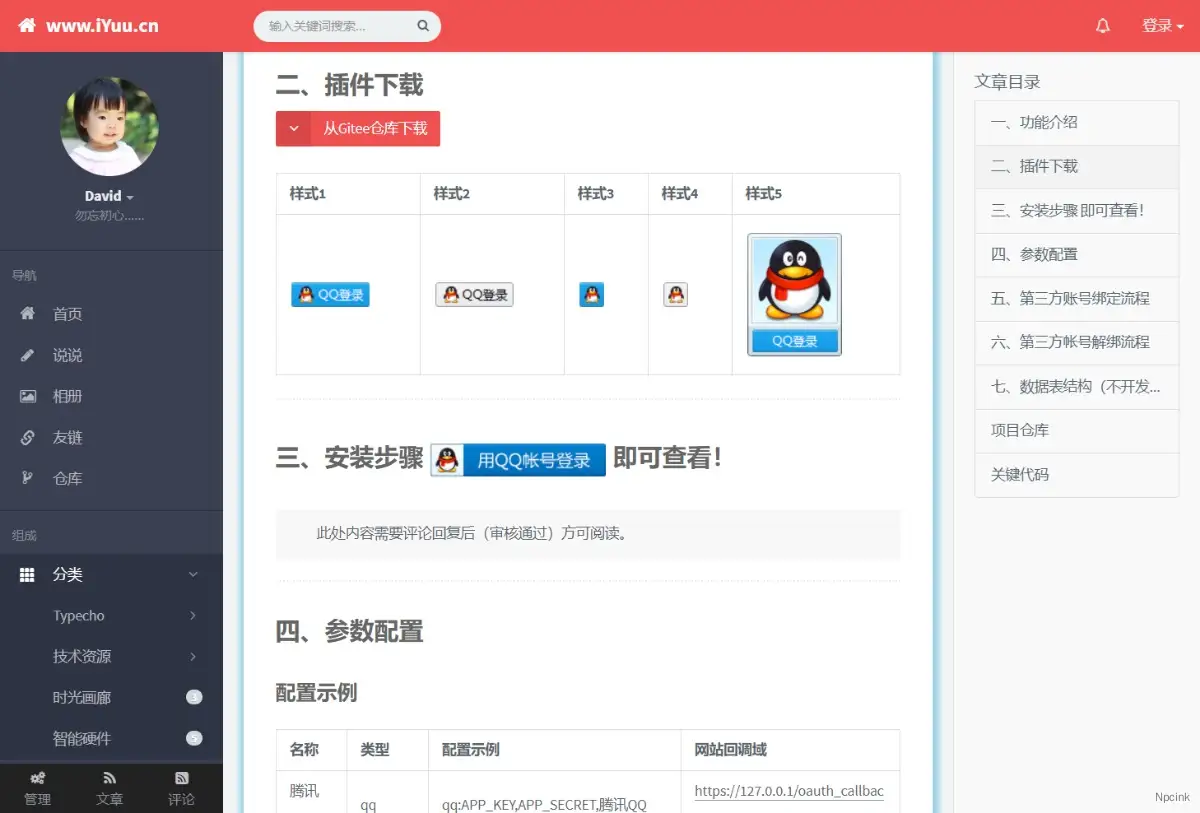
Task: Open the 127.0.0.1 oauth_callback link
Action: (x=789, y=791)
